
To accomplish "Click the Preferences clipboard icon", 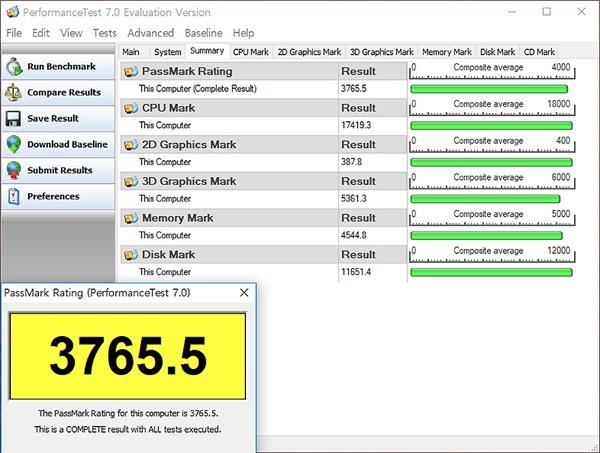I will coord(14,197).
